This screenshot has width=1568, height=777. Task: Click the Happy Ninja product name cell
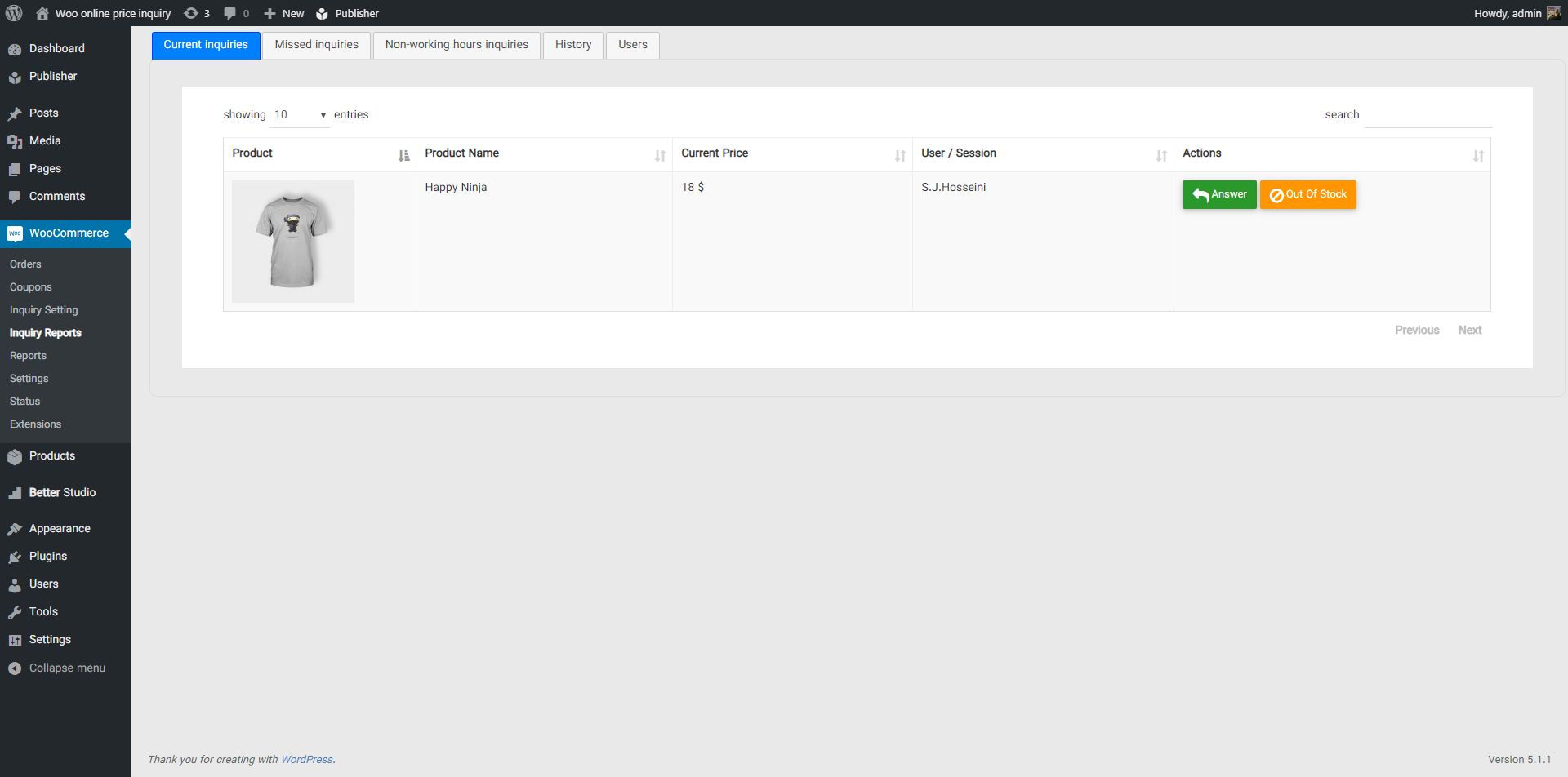click(544, 242)
